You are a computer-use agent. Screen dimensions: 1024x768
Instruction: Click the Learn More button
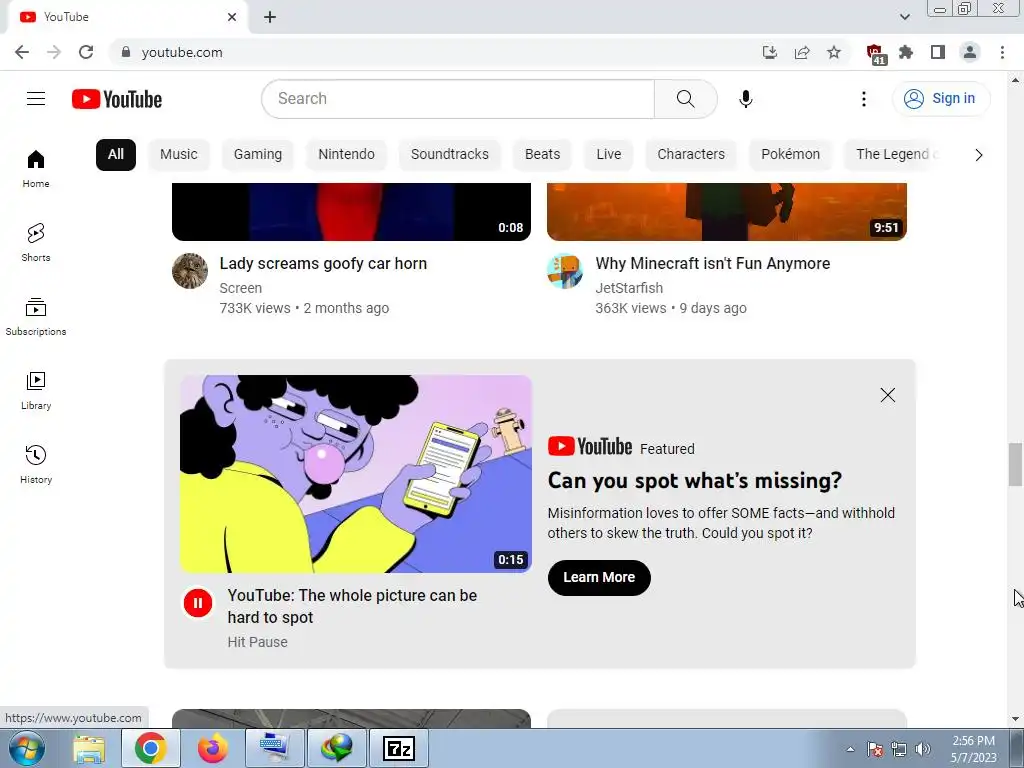pyautogui.click(x=599, y=577)
